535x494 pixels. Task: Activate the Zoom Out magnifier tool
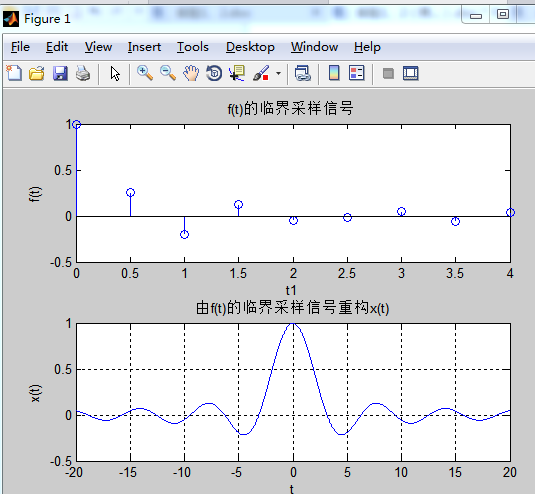(x=168, y=73)
